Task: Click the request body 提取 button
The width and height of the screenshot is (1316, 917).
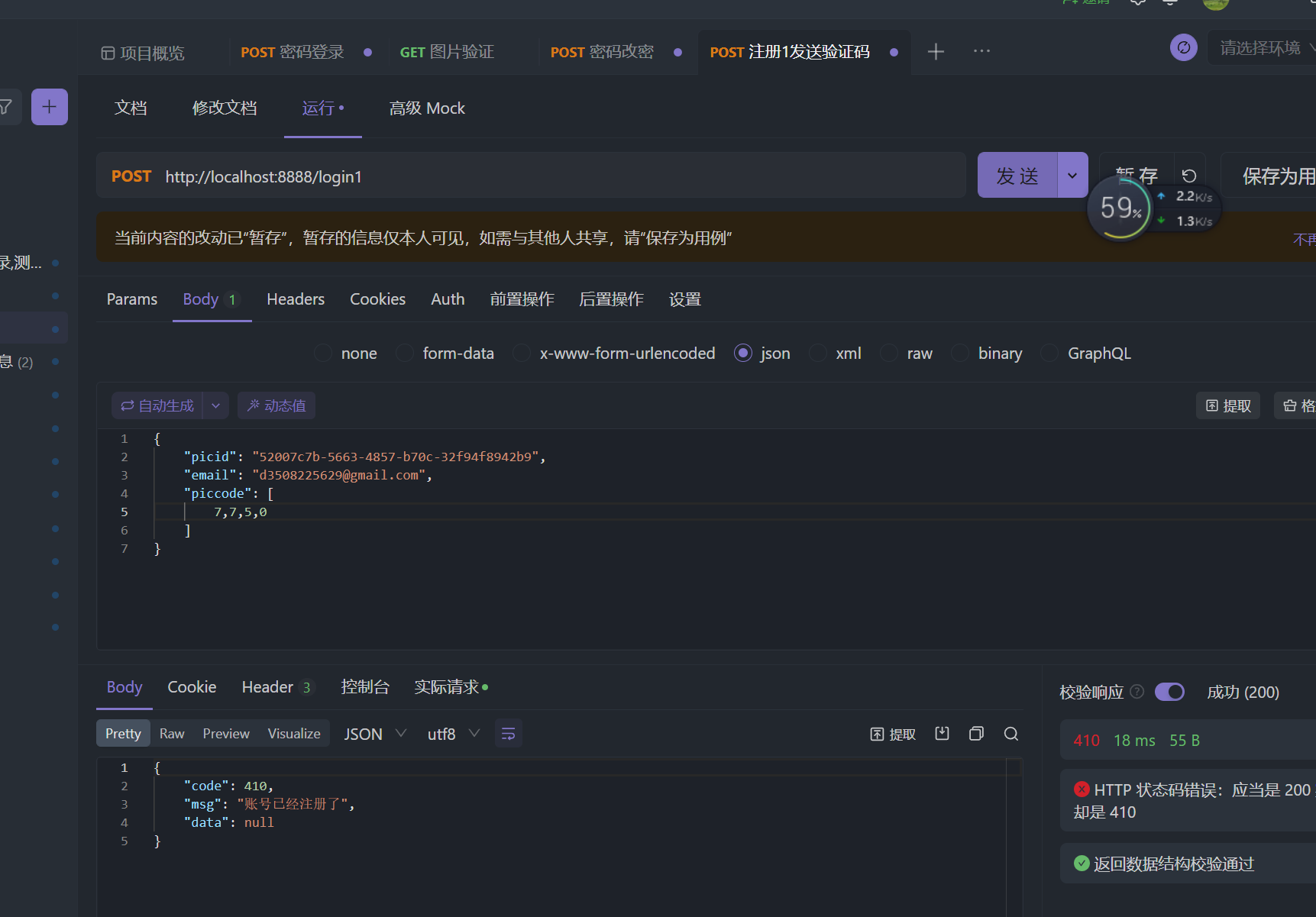Action: coord(1228,405)
